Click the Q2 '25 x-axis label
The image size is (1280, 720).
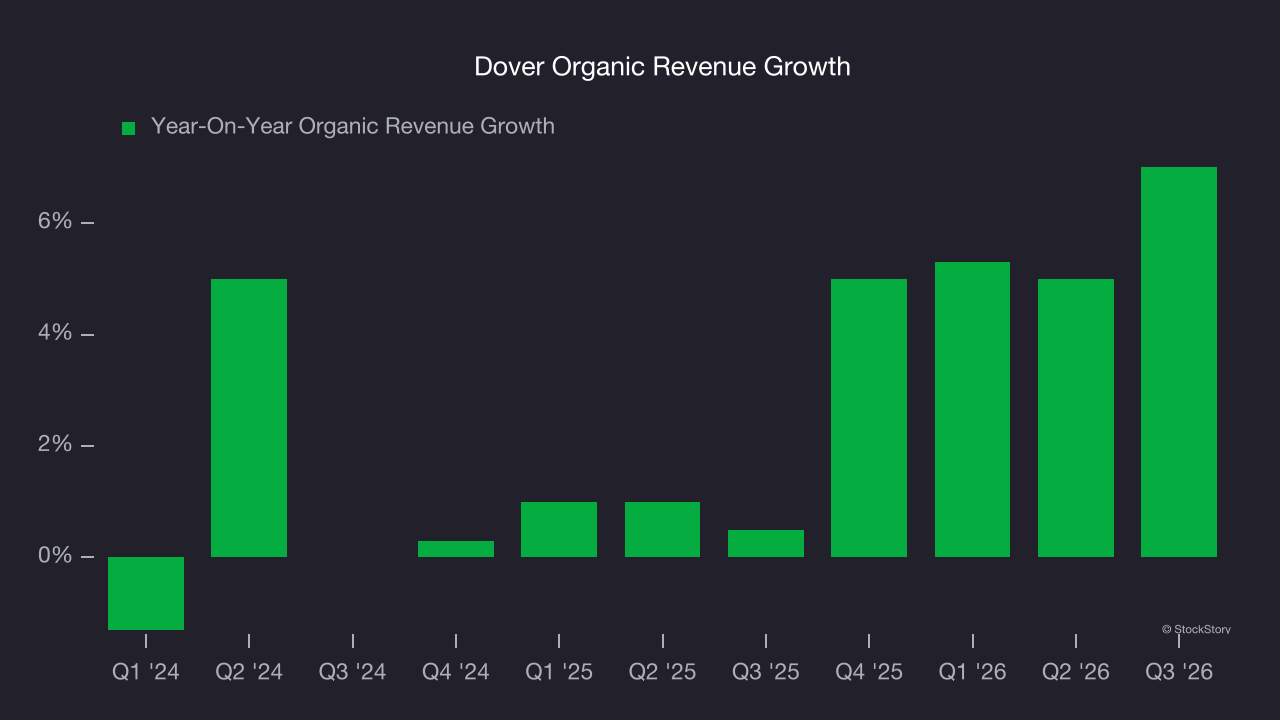pyautogui.click(x=662, y=672)
